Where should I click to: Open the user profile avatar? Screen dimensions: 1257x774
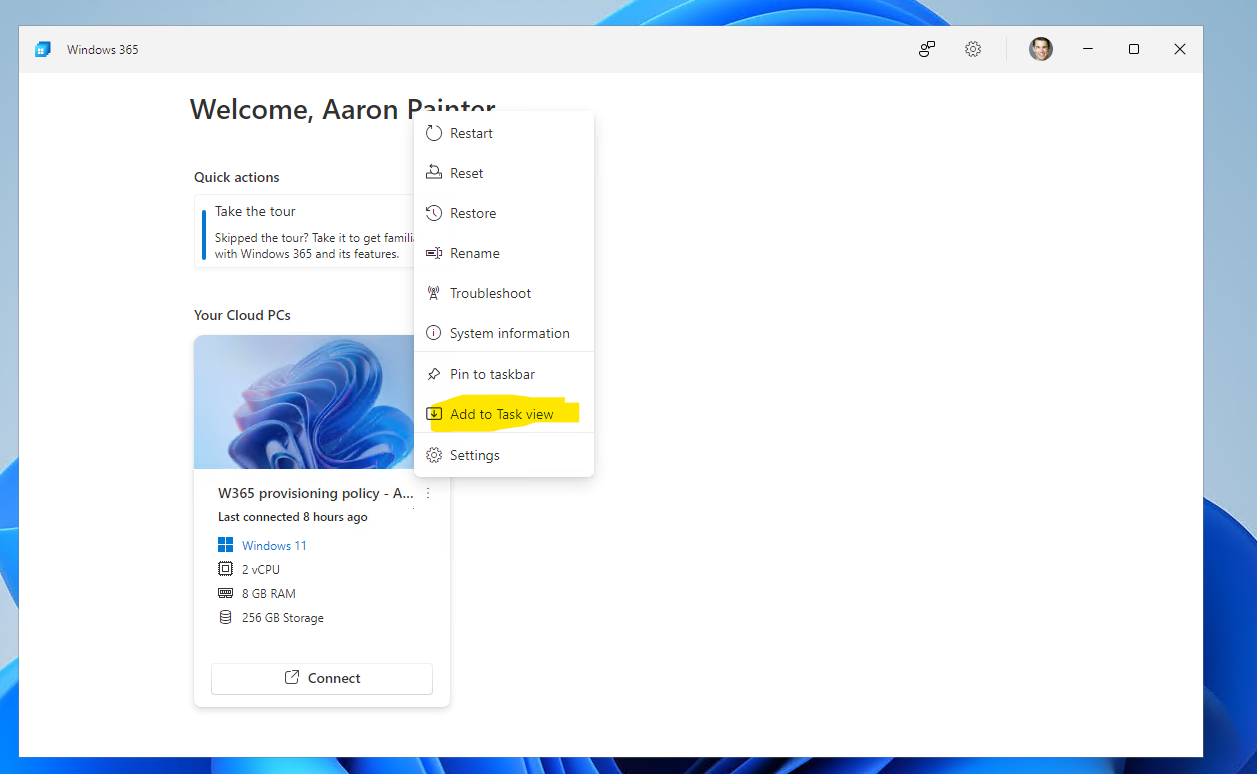(1041, 49)
